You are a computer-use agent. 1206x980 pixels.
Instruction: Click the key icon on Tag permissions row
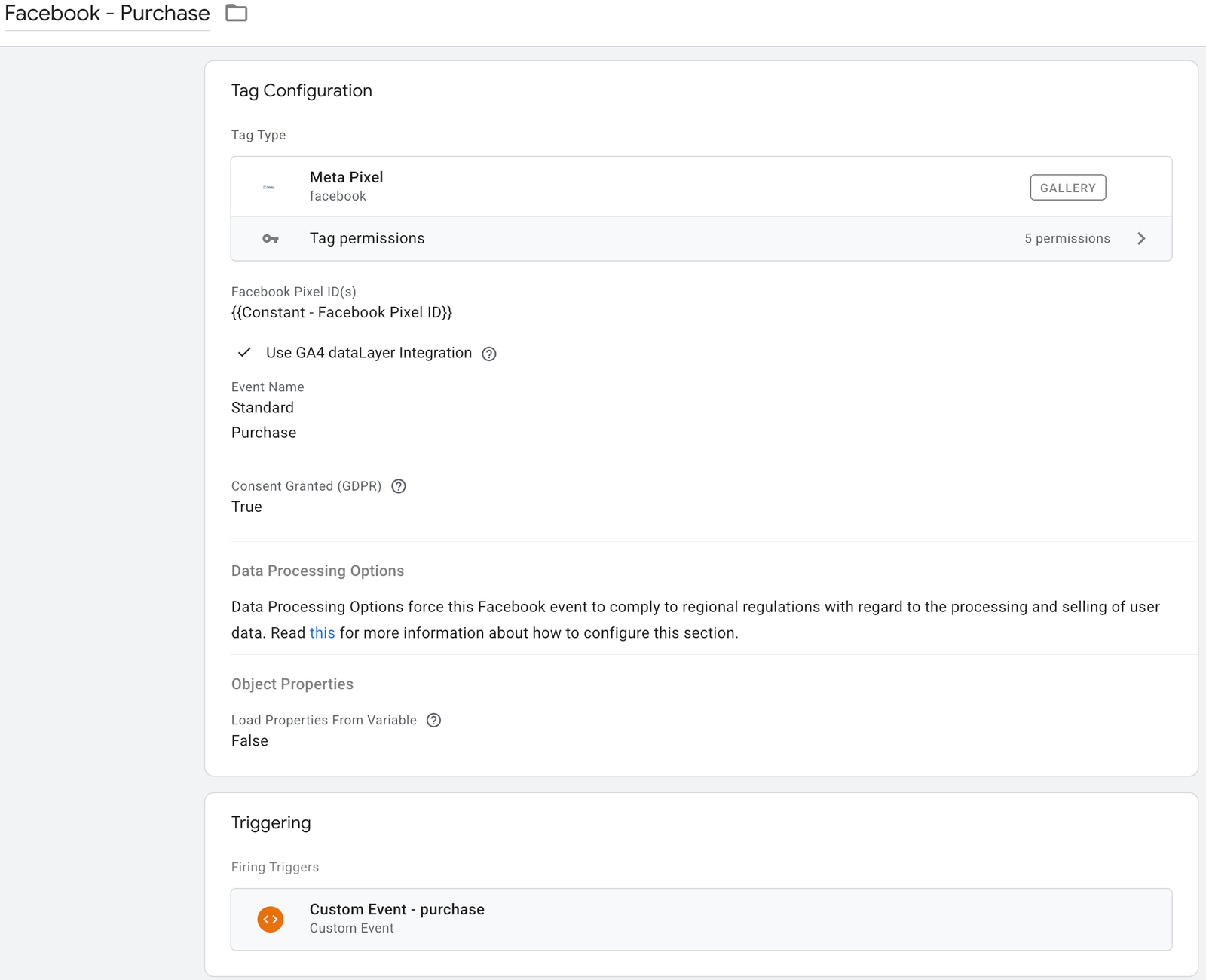tap(269, 238)
